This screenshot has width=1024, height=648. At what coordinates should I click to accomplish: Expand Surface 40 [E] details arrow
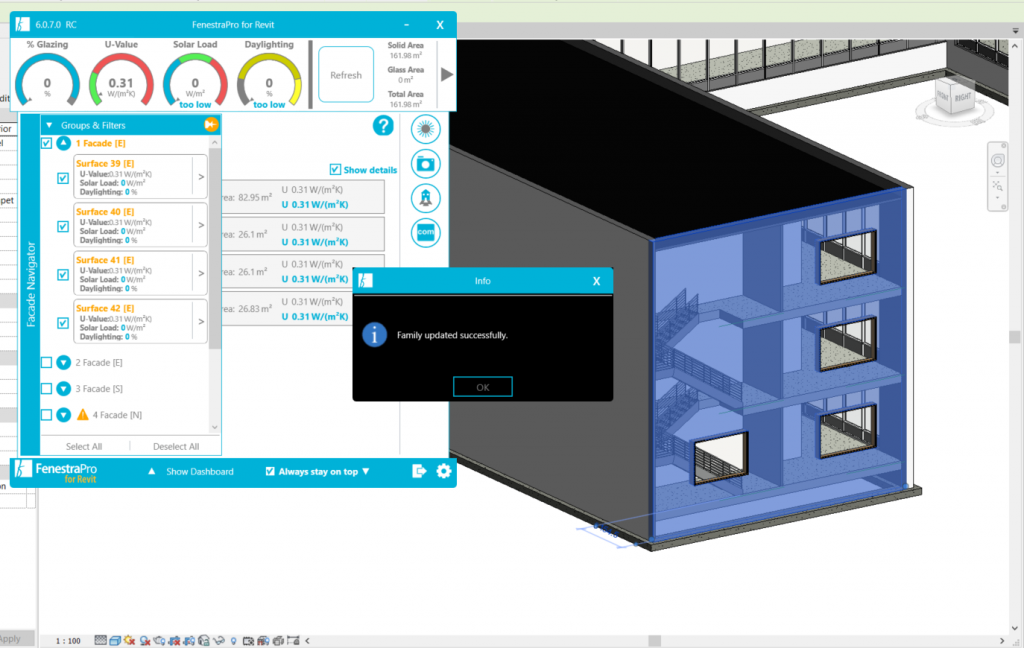201,225
